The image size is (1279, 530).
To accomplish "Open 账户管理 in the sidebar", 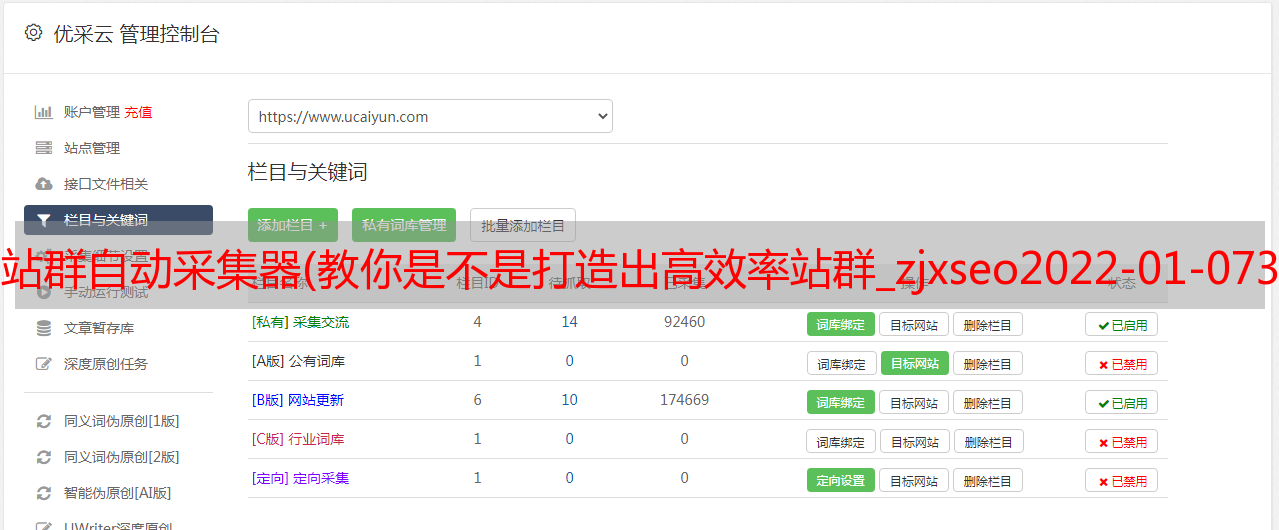I will point(92,112).
